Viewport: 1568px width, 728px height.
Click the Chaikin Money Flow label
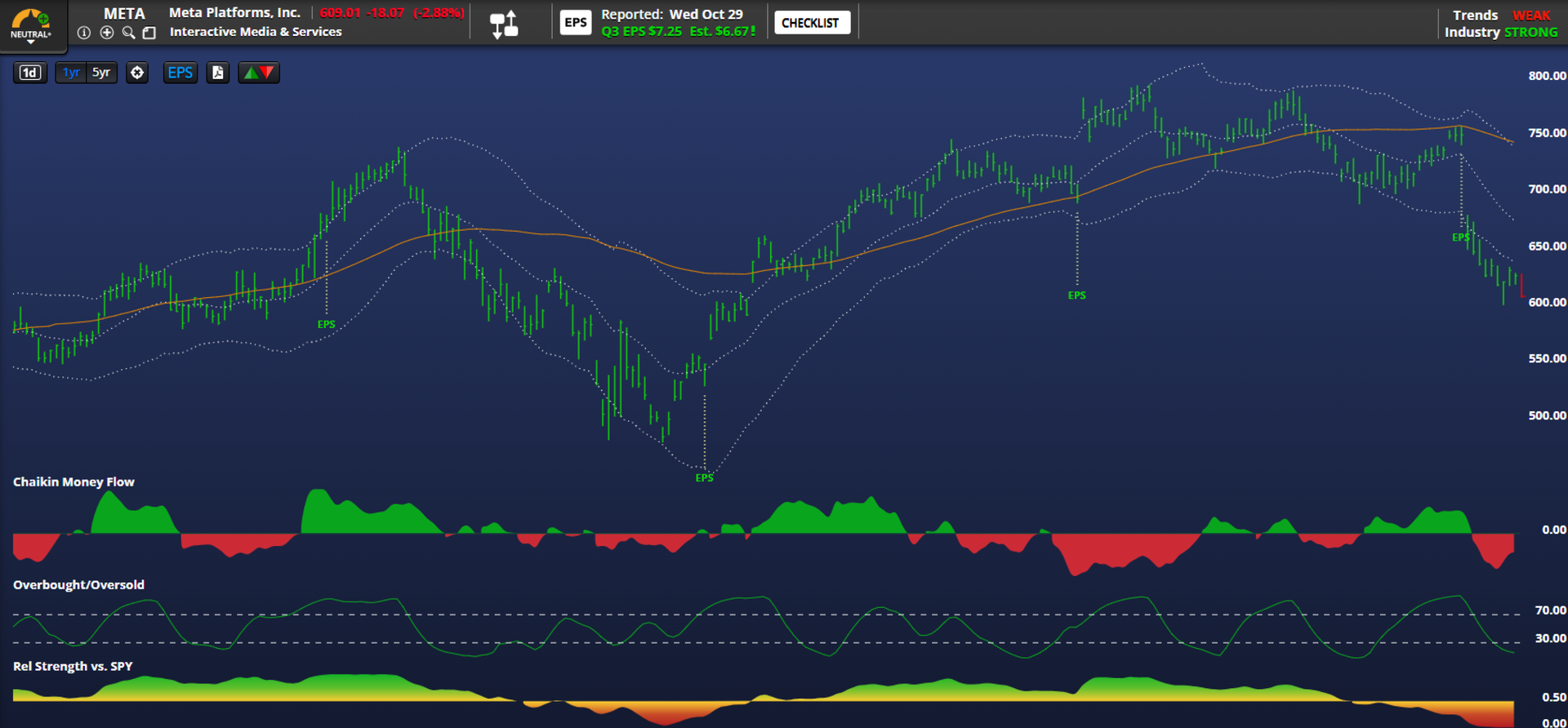[73, 482]
